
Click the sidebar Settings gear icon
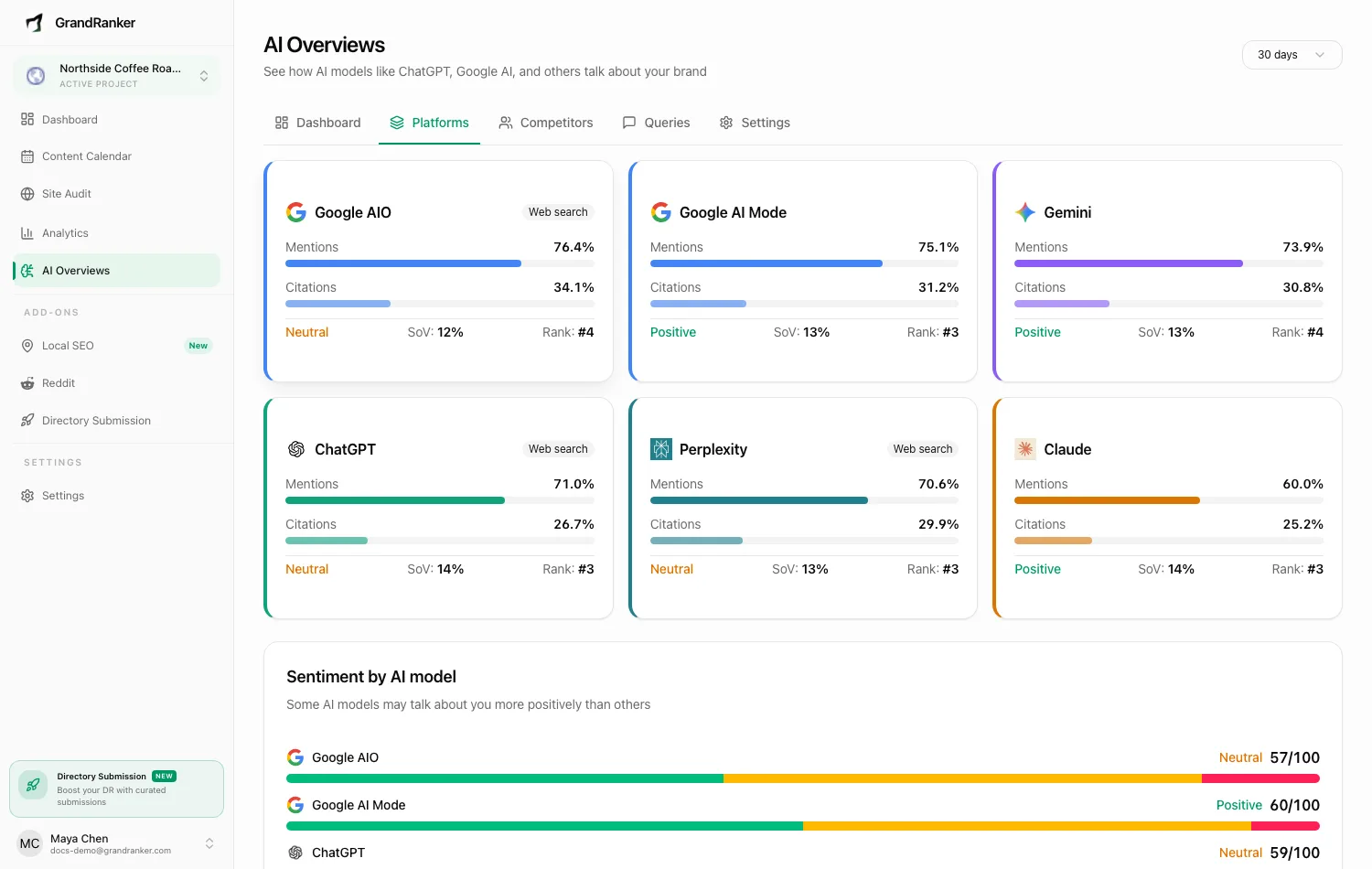click(27, 496)
